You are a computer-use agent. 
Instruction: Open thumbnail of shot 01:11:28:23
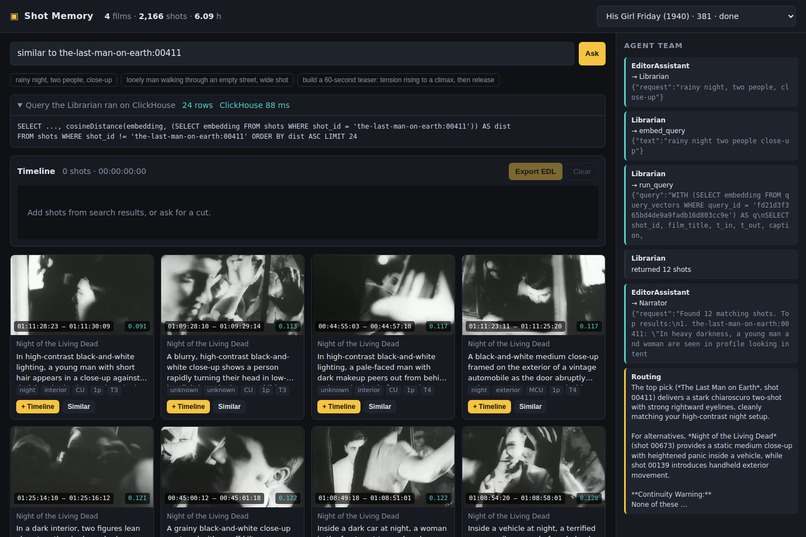(82, 294)
